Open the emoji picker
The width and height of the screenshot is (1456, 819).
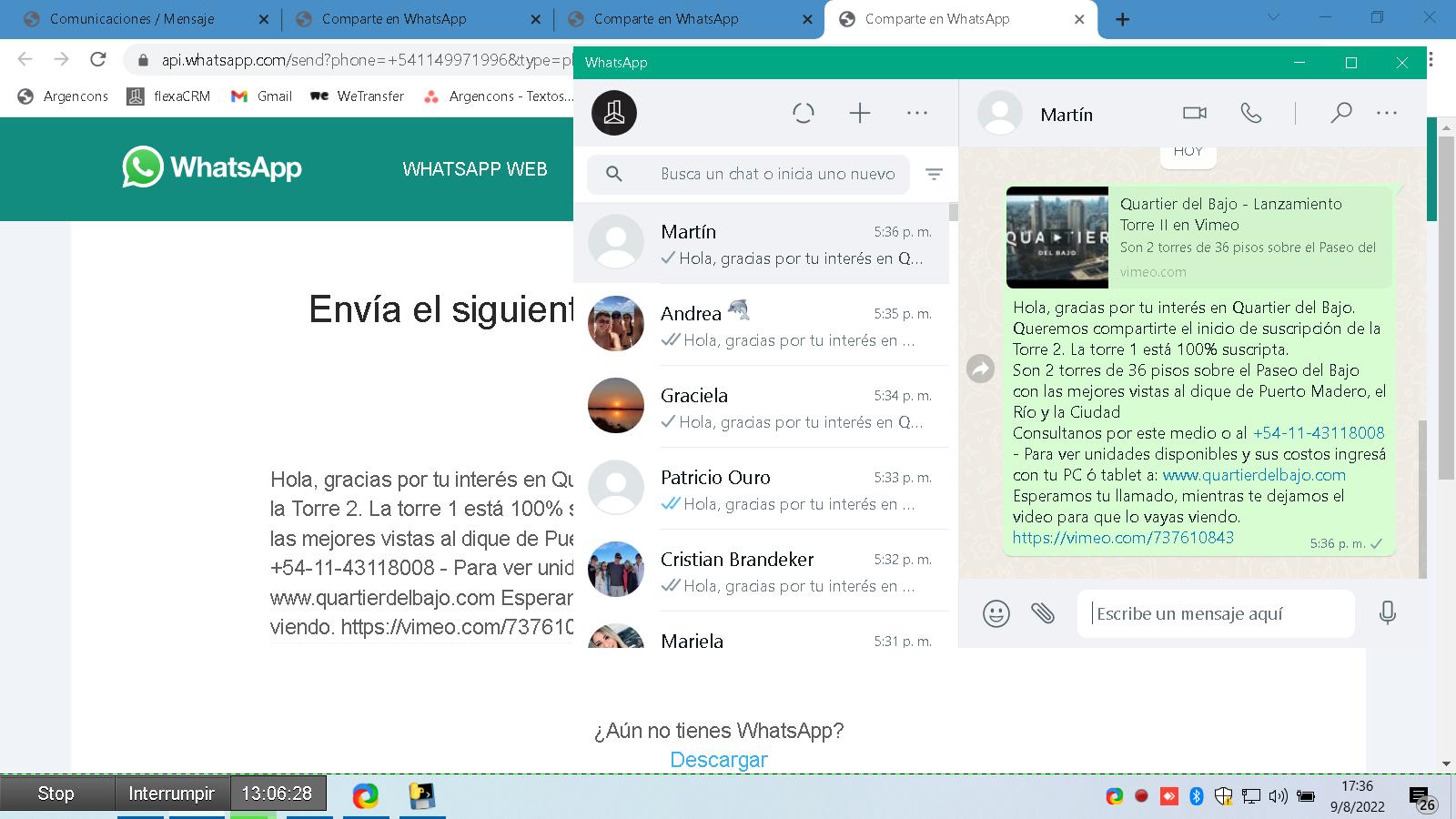point(996,613)
